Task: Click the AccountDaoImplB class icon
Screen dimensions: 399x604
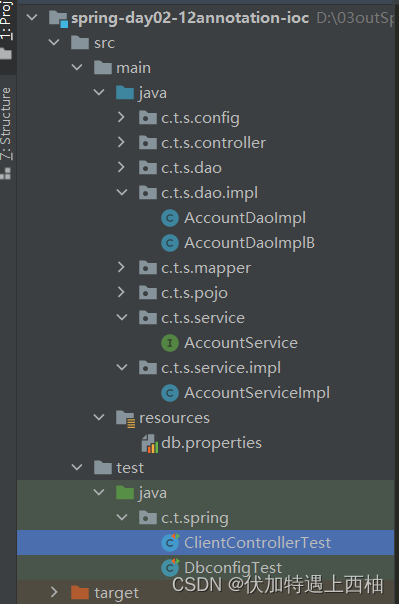Action: 170,243
